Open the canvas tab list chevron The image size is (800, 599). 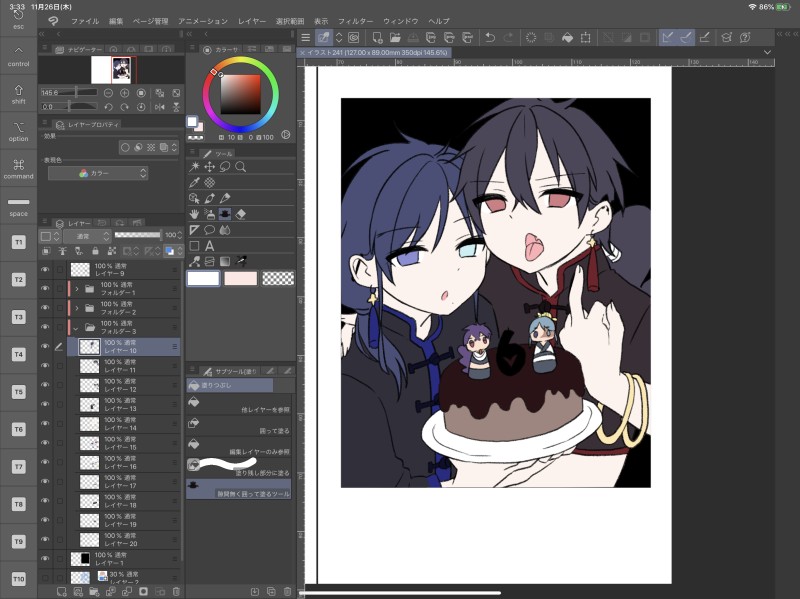[x=767, y=53]
